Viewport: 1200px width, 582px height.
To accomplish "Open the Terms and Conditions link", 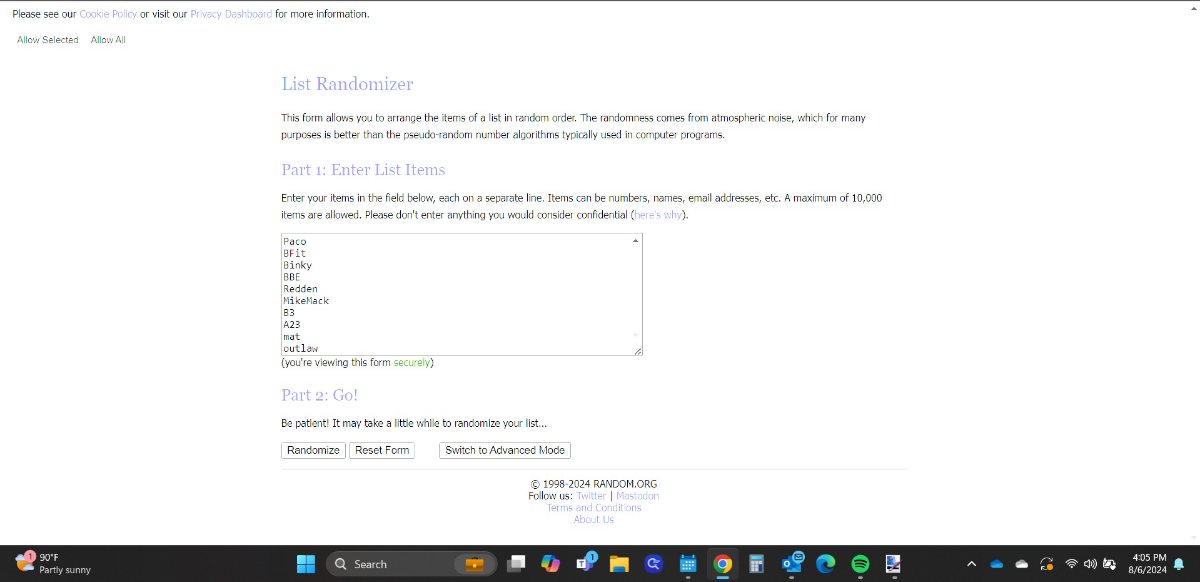I will point(594,508).
